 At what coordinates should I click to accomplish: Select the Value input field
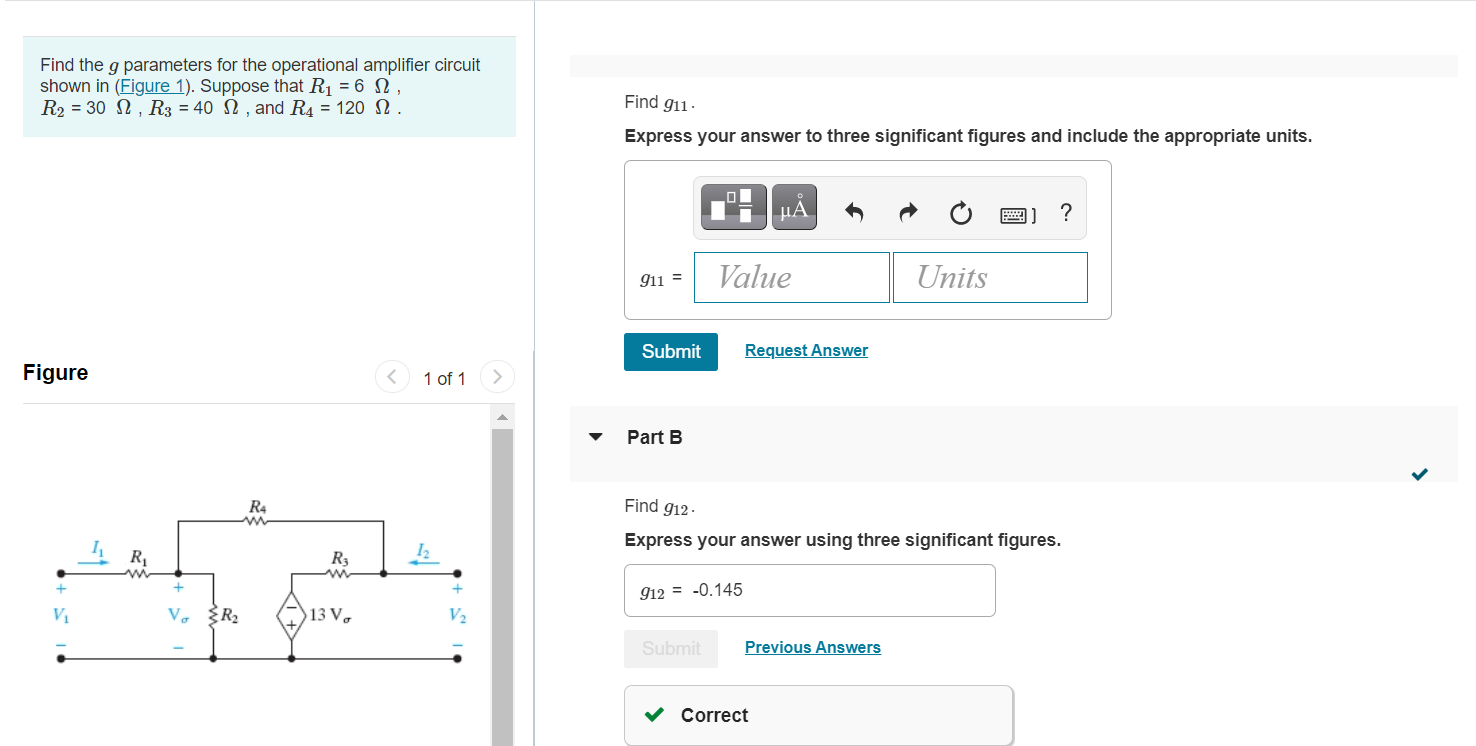[791, 277]
